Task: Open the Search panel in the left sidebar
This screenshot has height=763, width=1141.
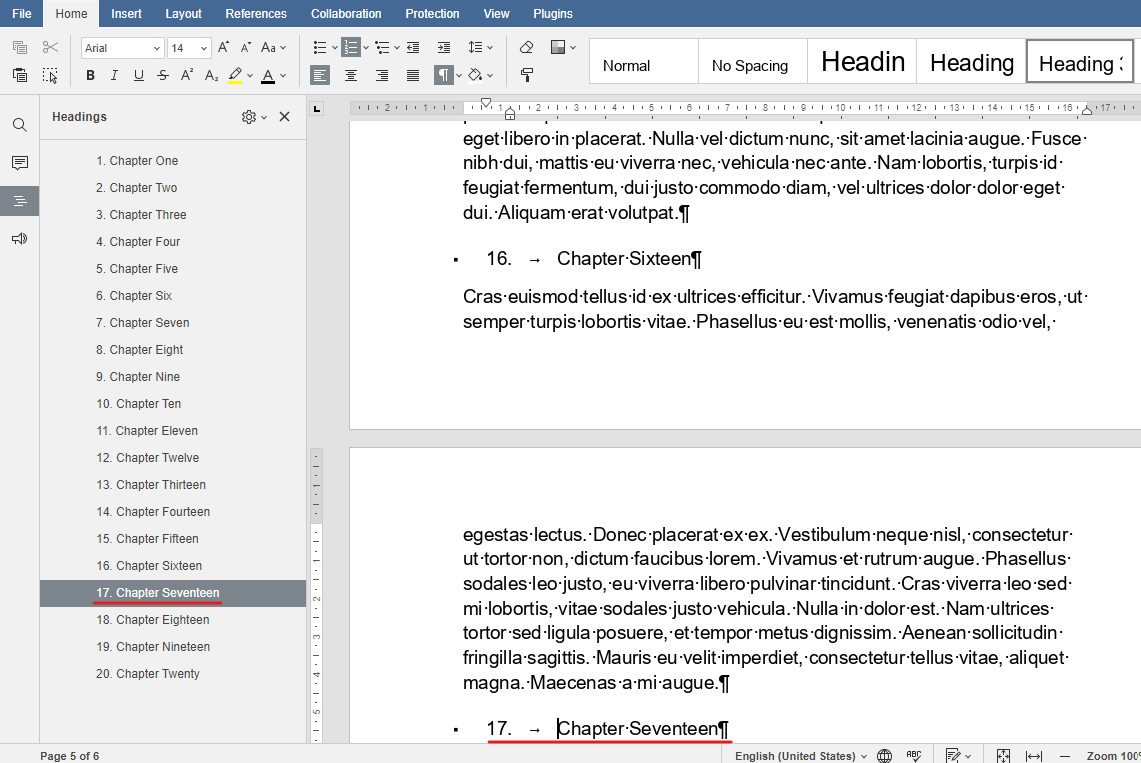Action: (x=20, y=125)
